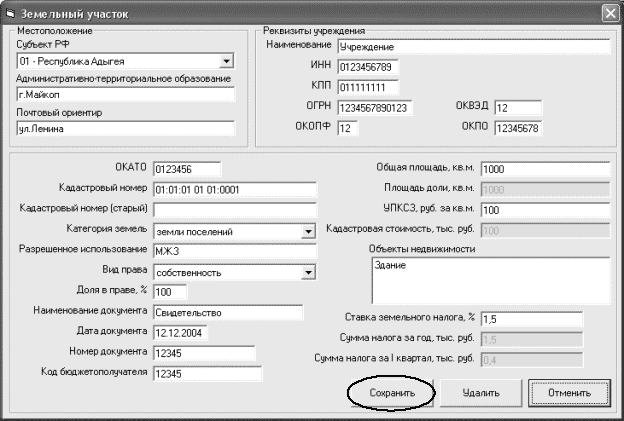Click the Кадастровый номер field
This screenshot has width=624, height=421.
(234, 189)
